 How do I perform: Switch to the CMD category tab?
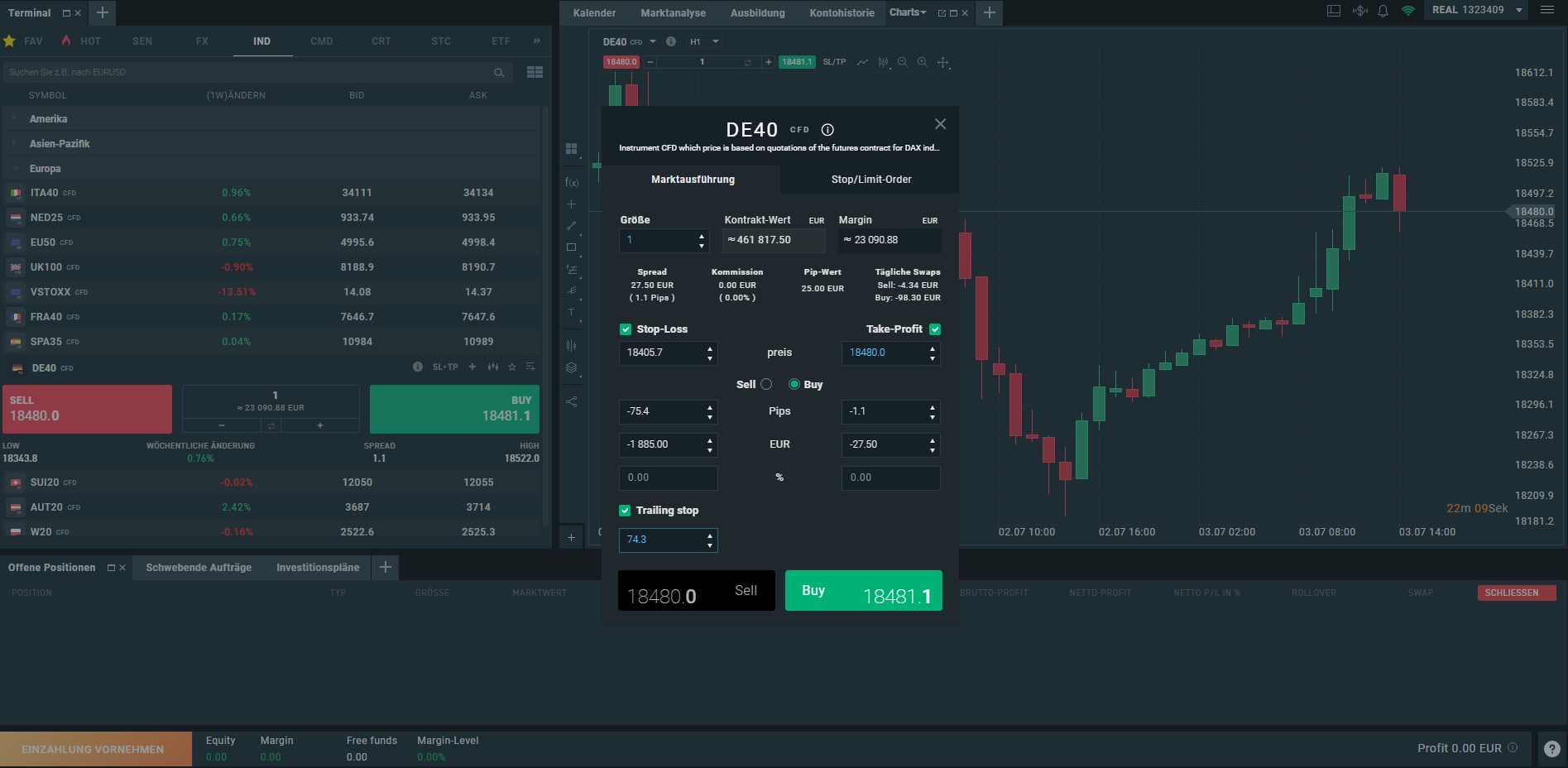[322, 41]
